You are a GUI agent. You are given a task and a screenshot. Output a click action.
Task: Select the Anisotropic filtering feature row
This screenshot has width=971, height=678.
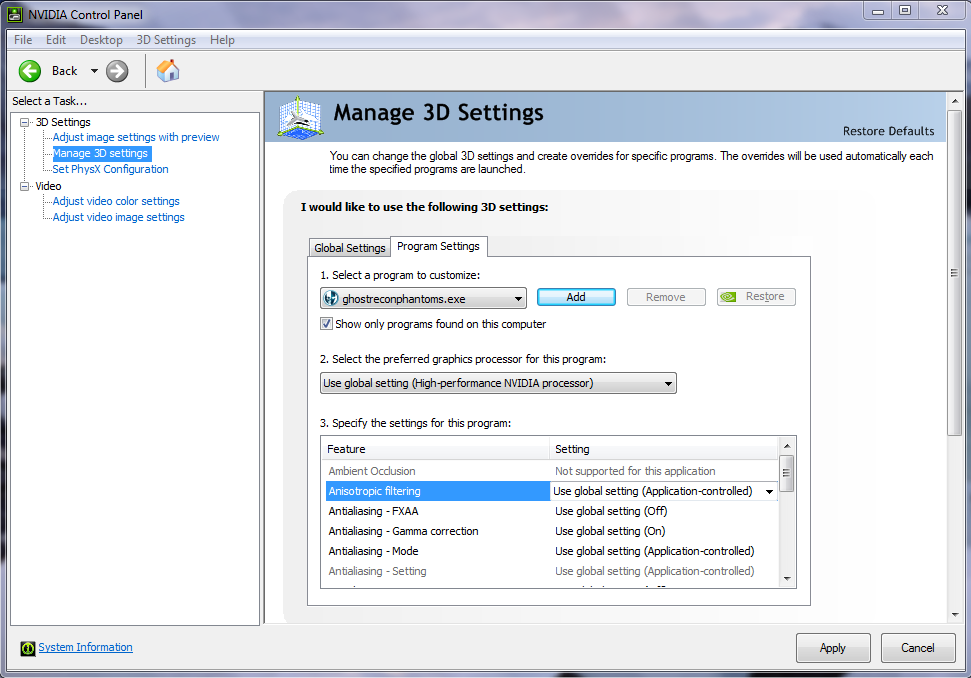[549, 491]
